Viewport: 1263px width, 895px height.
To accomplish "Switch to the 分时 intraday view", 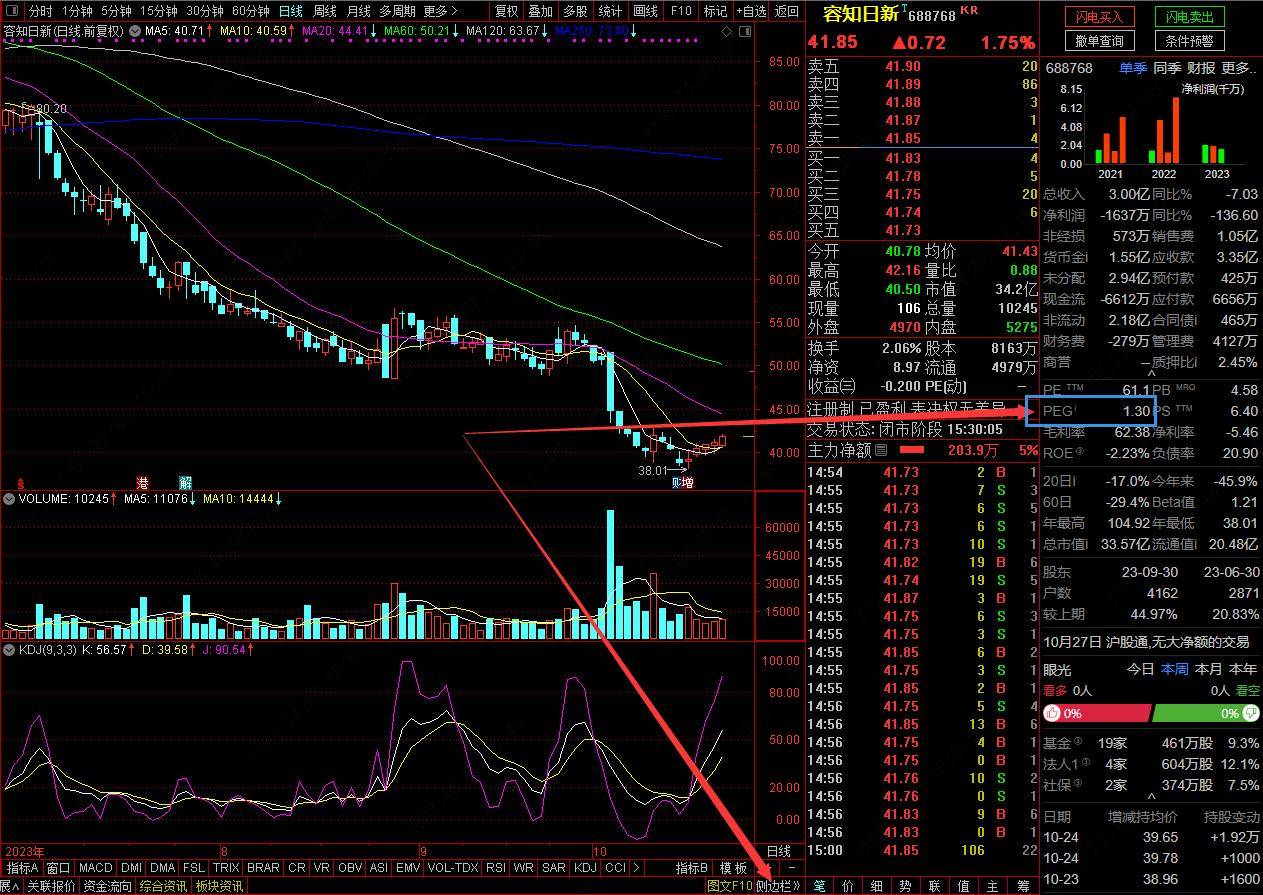I will click(41, 11).
